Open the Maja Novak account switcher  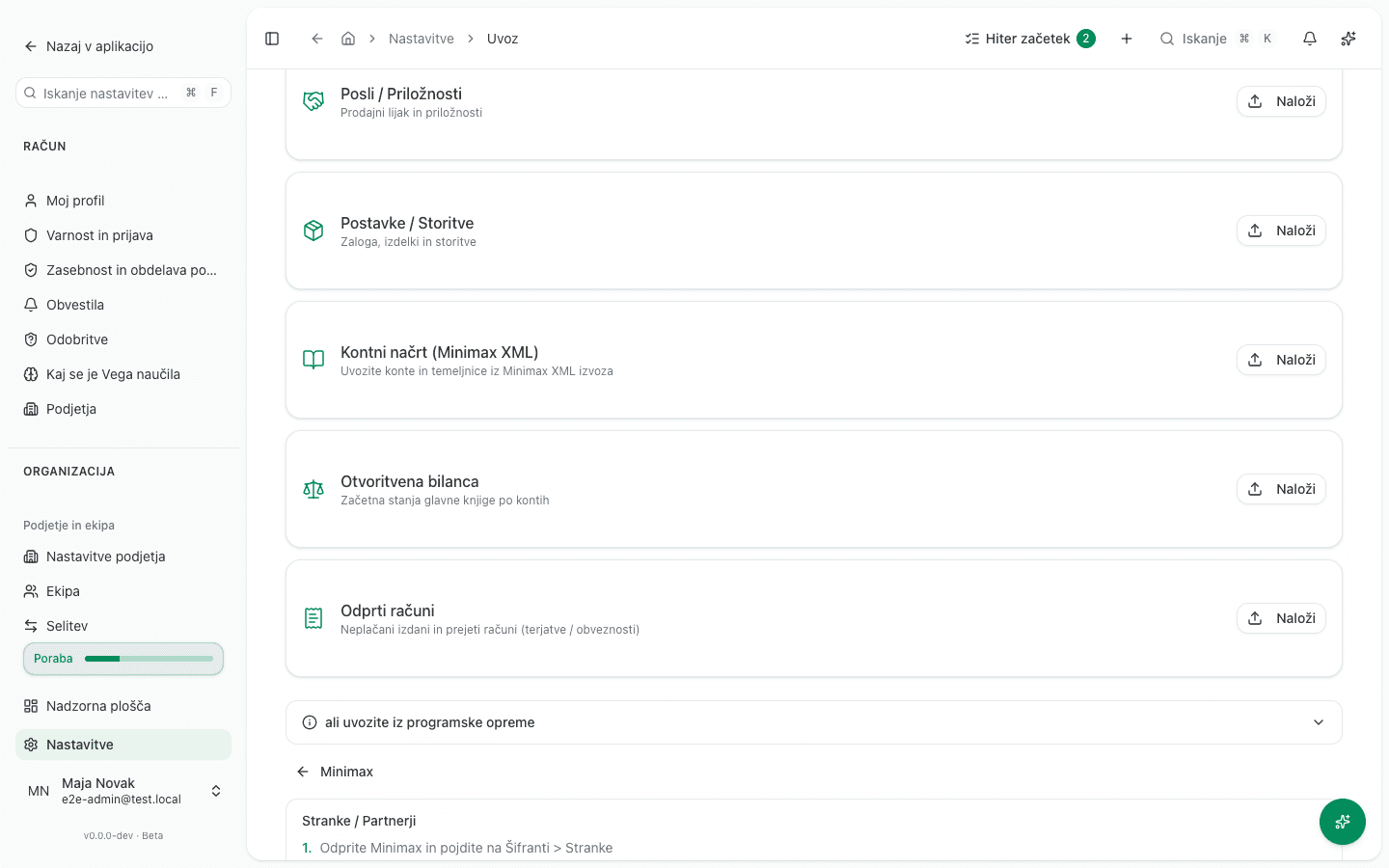[123, 791]
